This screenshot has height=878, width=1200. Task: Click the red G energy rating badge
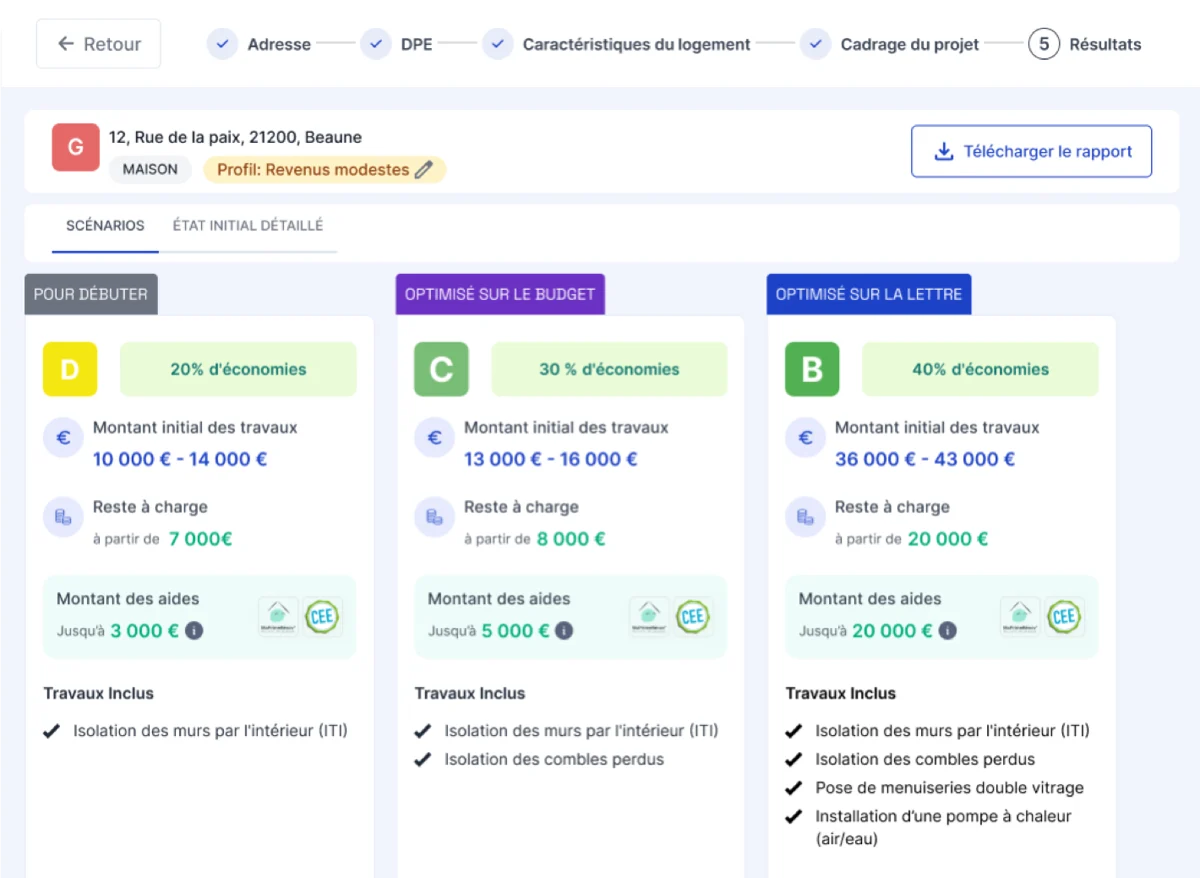[75, 147]
